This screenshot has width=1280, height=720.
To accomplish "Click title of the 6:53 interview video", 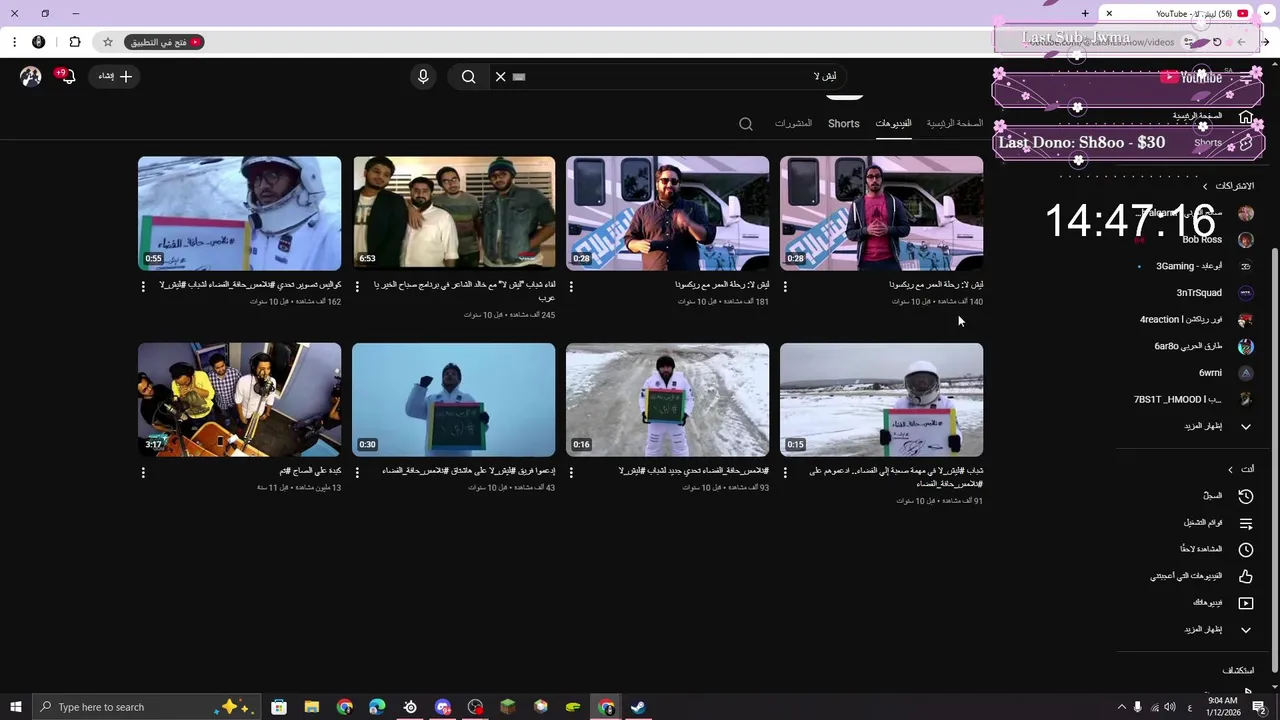I will [462, 291].
